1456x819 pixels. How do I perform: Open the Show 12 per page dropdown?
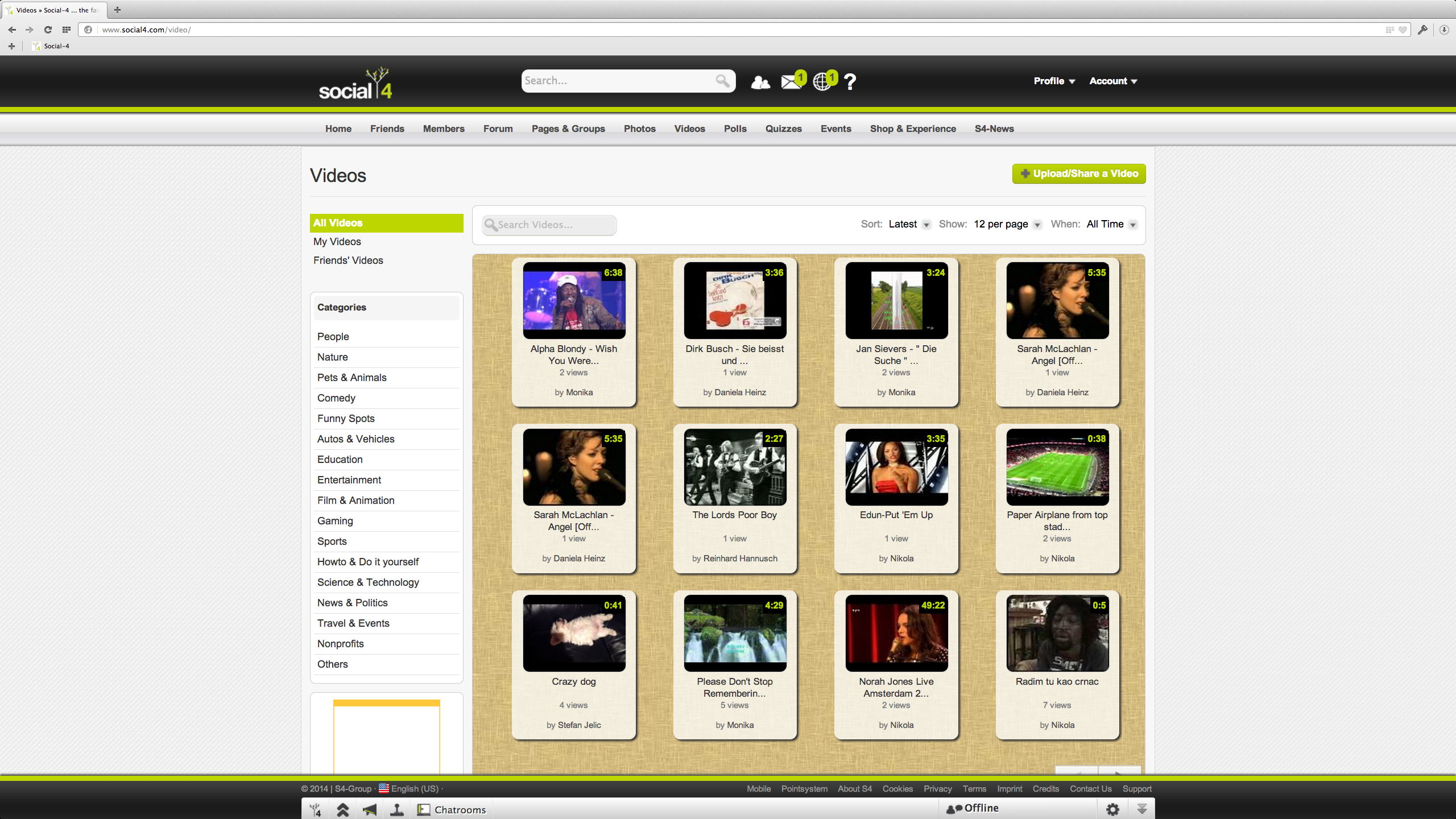(x=1007, y=224)
